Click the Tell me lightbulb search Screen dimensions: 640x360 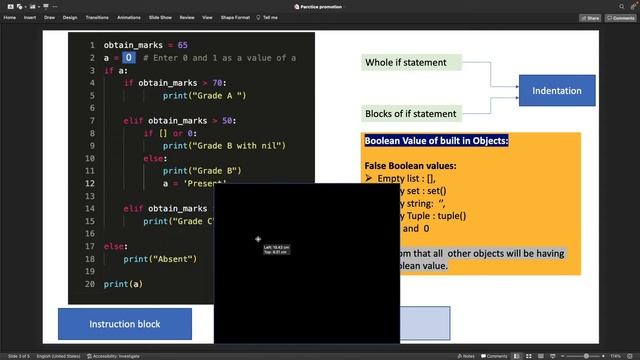267,18
